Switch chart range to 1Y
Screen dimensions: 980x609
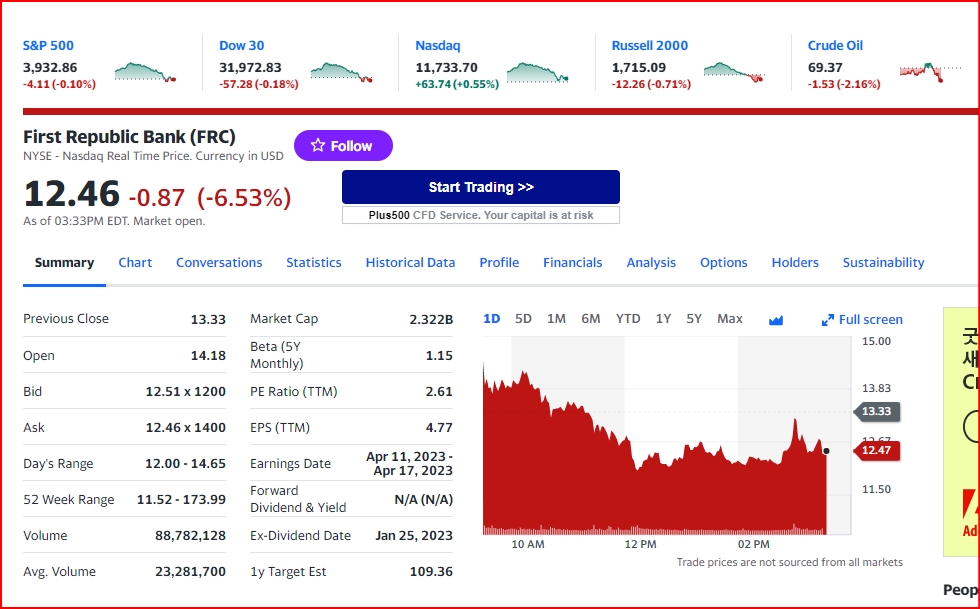(663, 319)
